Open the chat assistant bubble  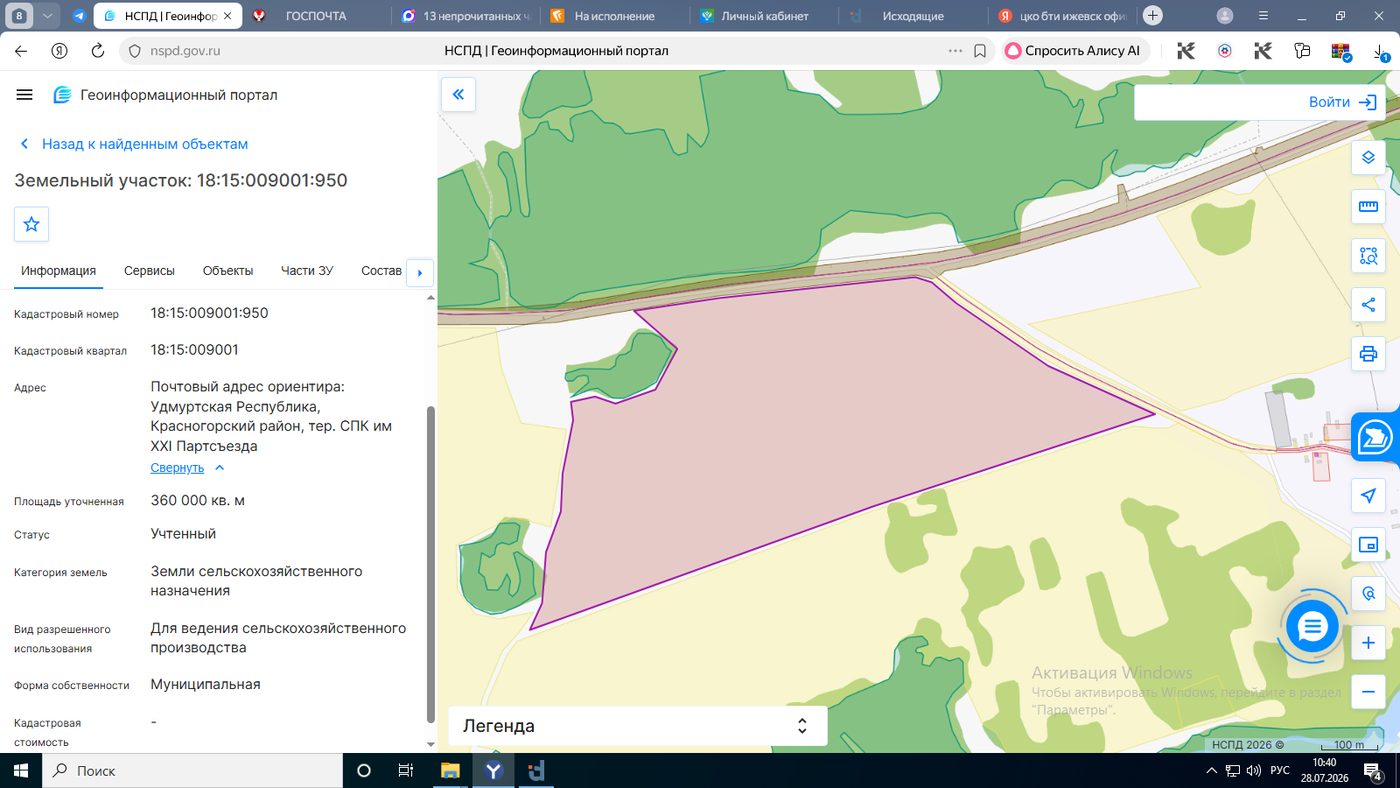pos(1312,628)
